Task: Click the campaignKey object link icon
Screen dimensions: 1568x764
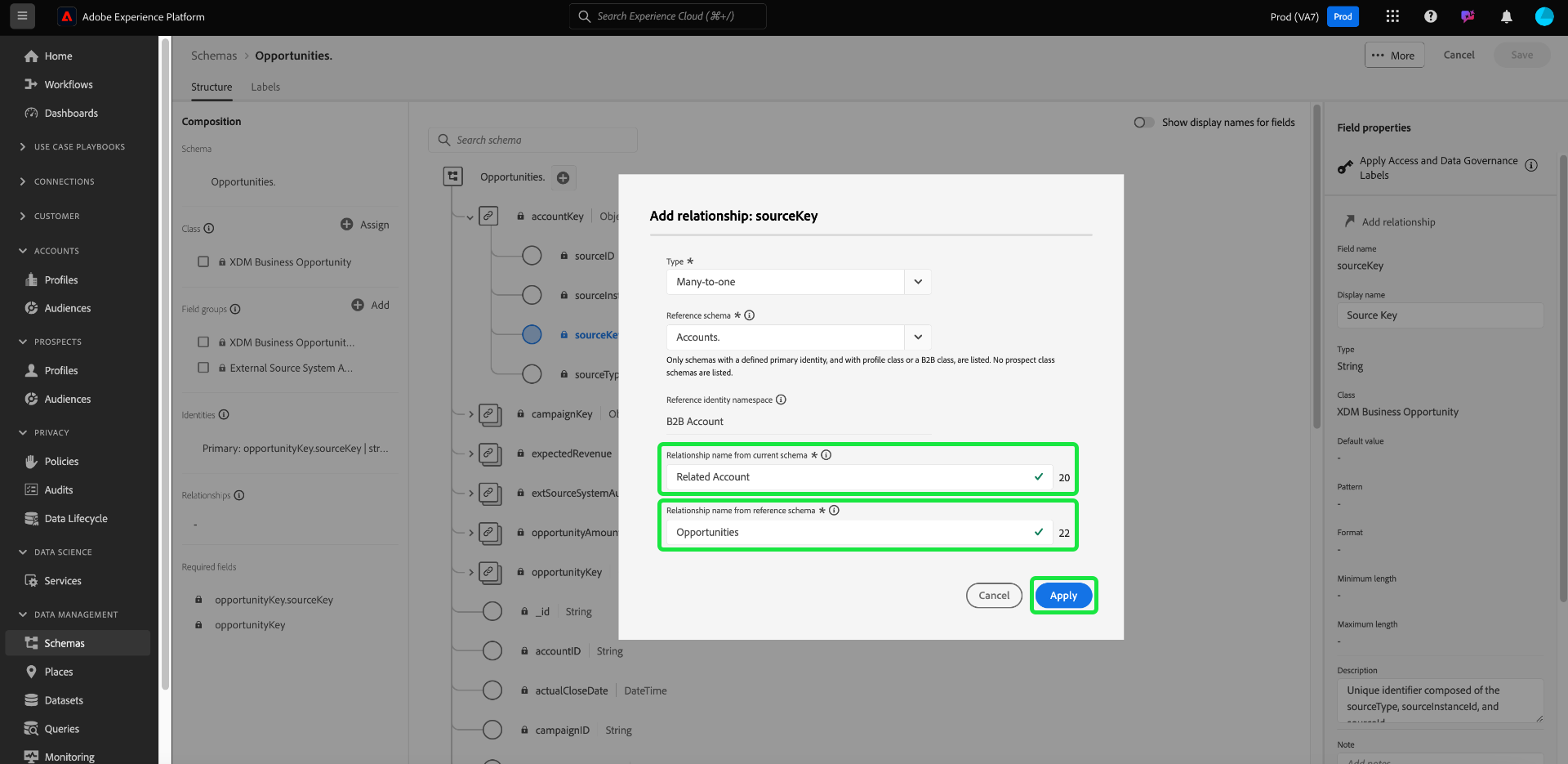Action: pyautogui.click(x=489, y=414)
